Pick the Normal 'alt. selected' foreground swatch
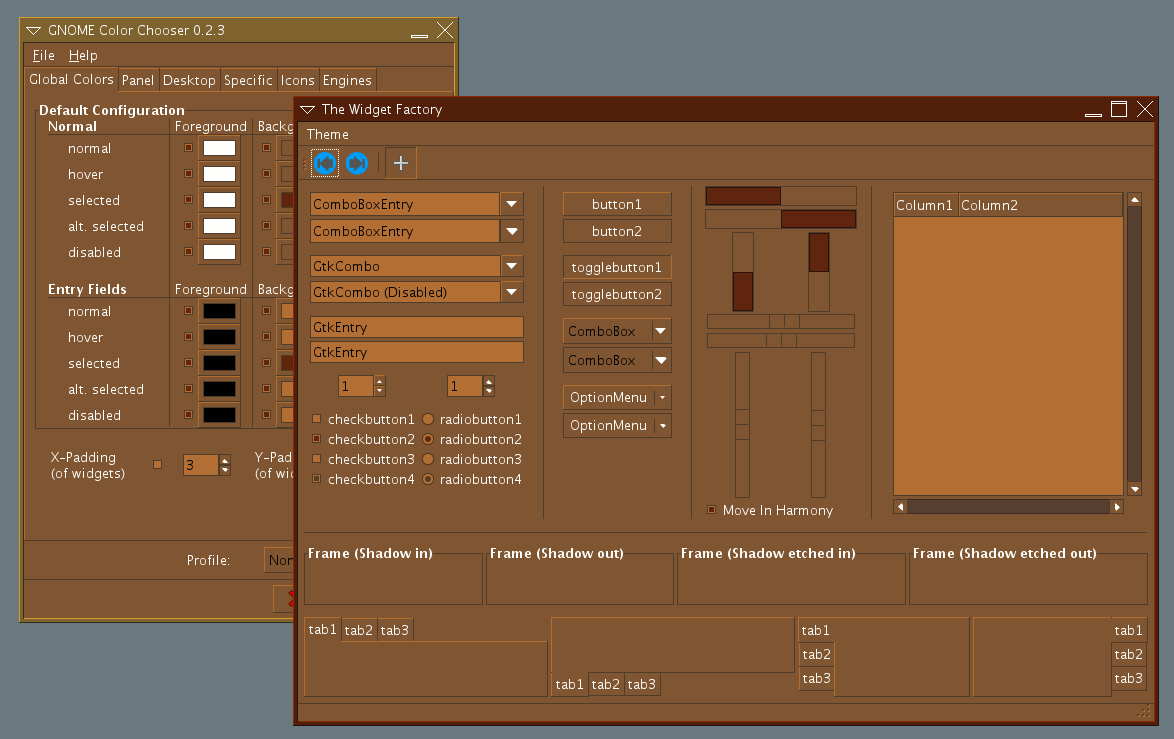Viewport: 1174px width, 739px height. coord(219,226)
